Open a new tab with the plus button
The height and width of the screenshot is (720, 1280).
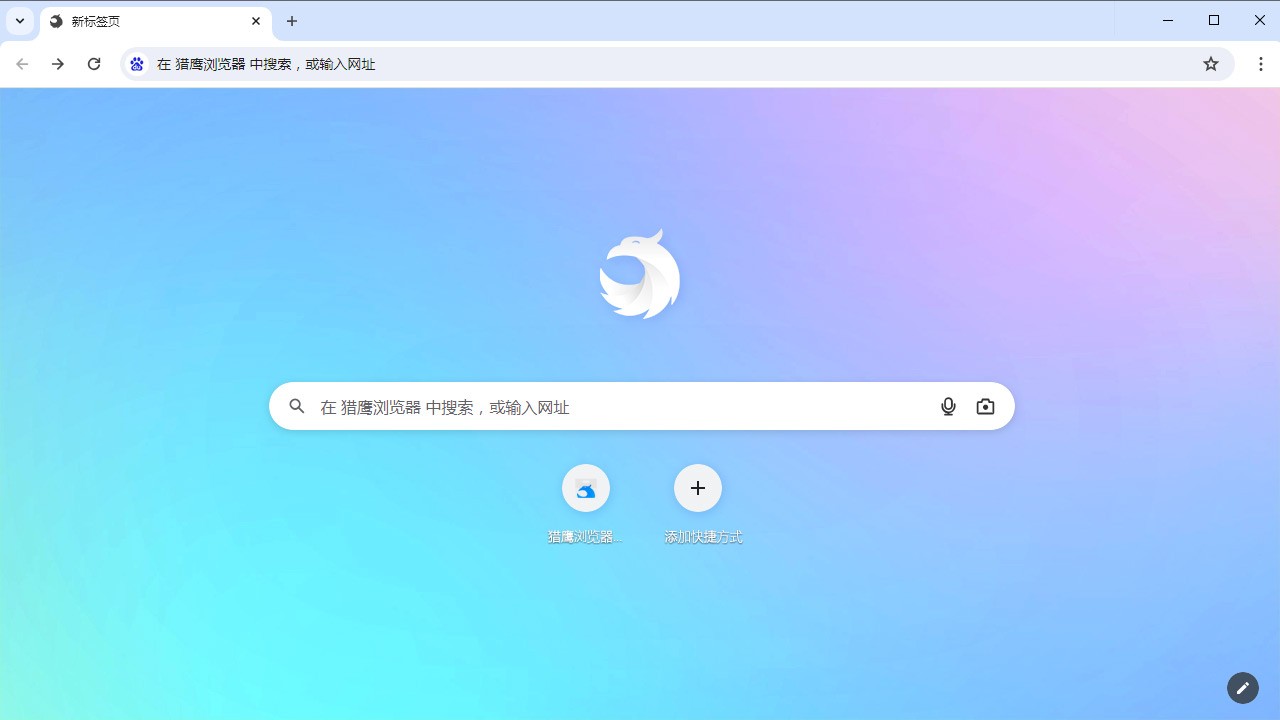click(291, 20)
